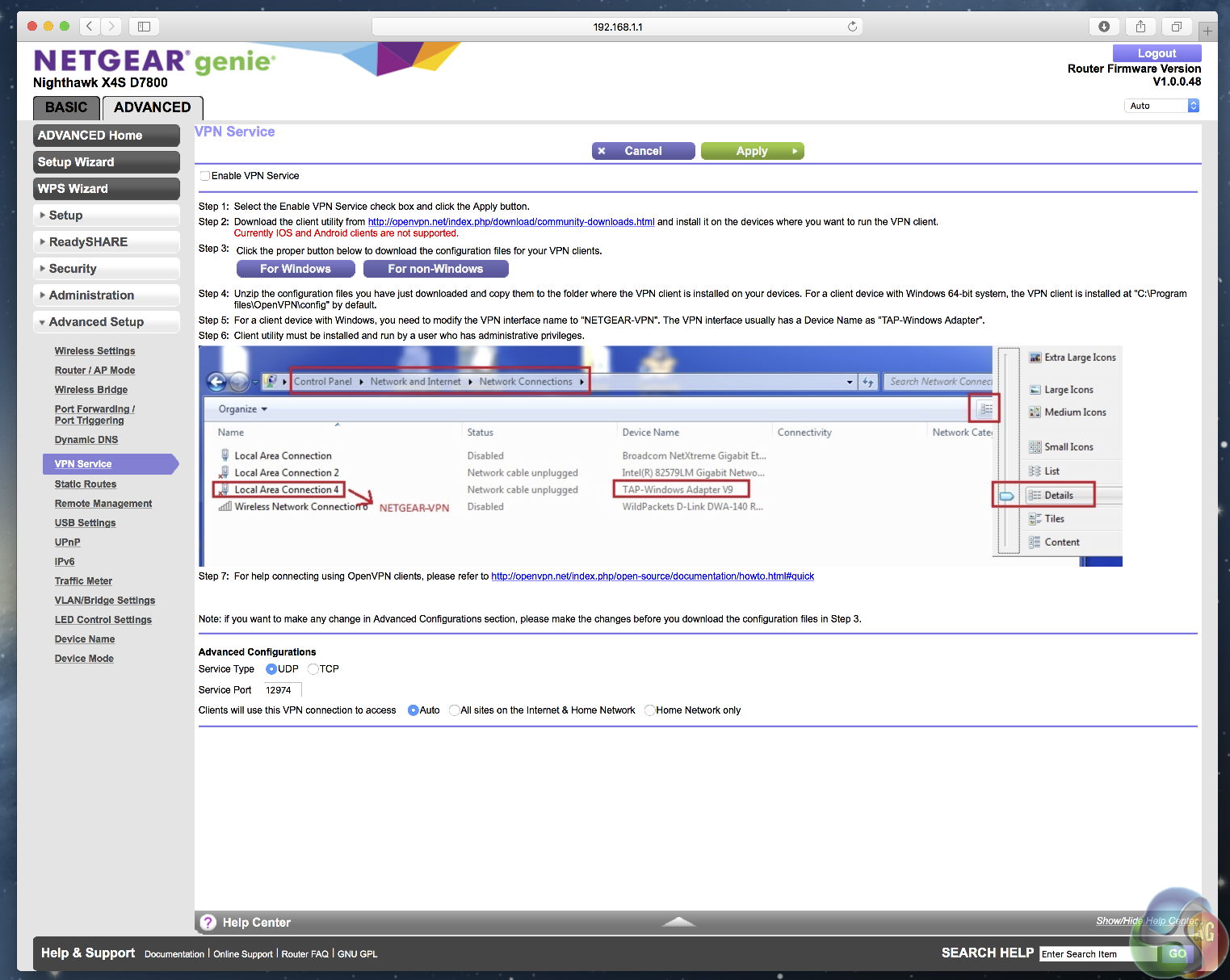The width and height of the screenshot is (1230, 980).
Task: Click the Safari share icon
Action: 1140,27
